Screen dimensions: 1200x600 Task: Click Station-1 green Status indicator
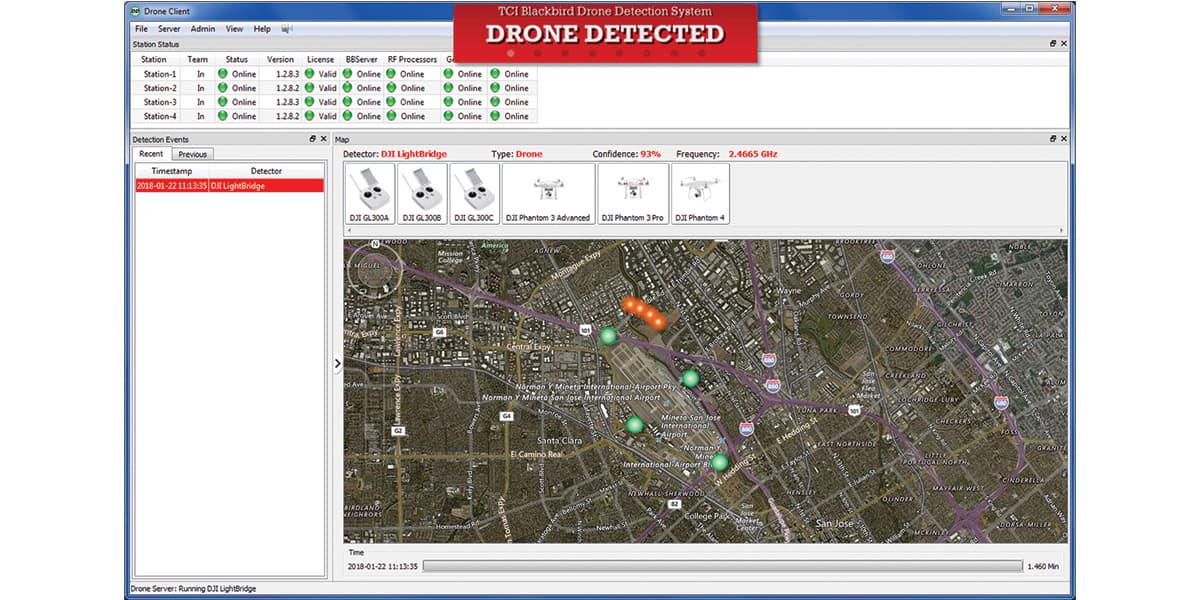[x=223, y=74]
